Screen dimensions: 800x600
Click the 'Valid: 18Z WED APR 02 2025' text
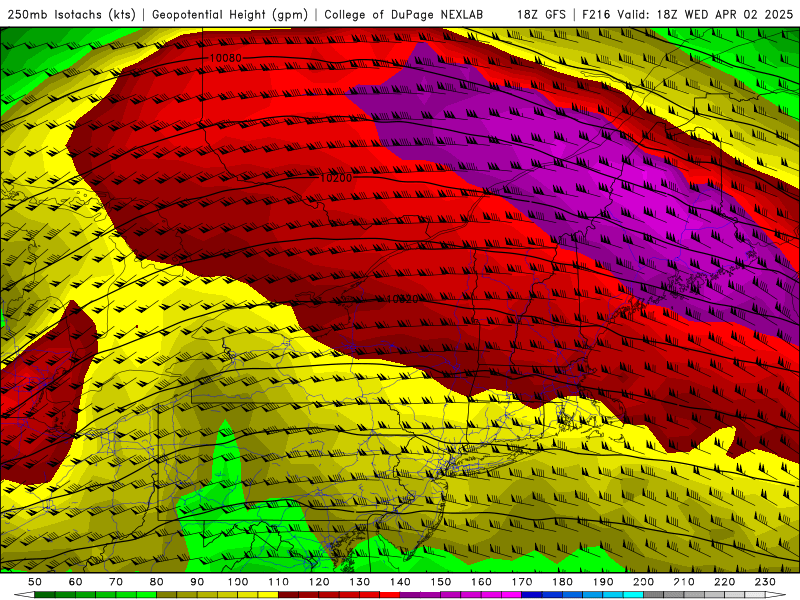(x=705, y=15)
